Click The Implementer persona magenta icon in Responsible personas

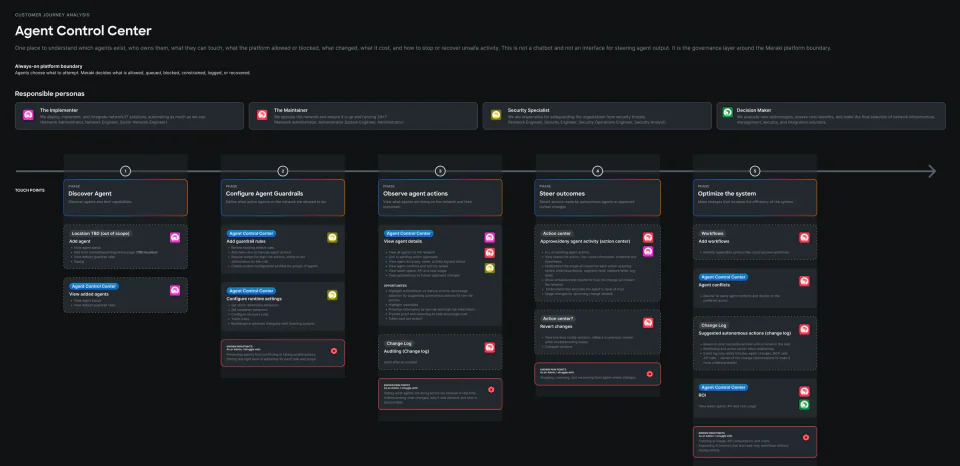(x=28, y=115)
